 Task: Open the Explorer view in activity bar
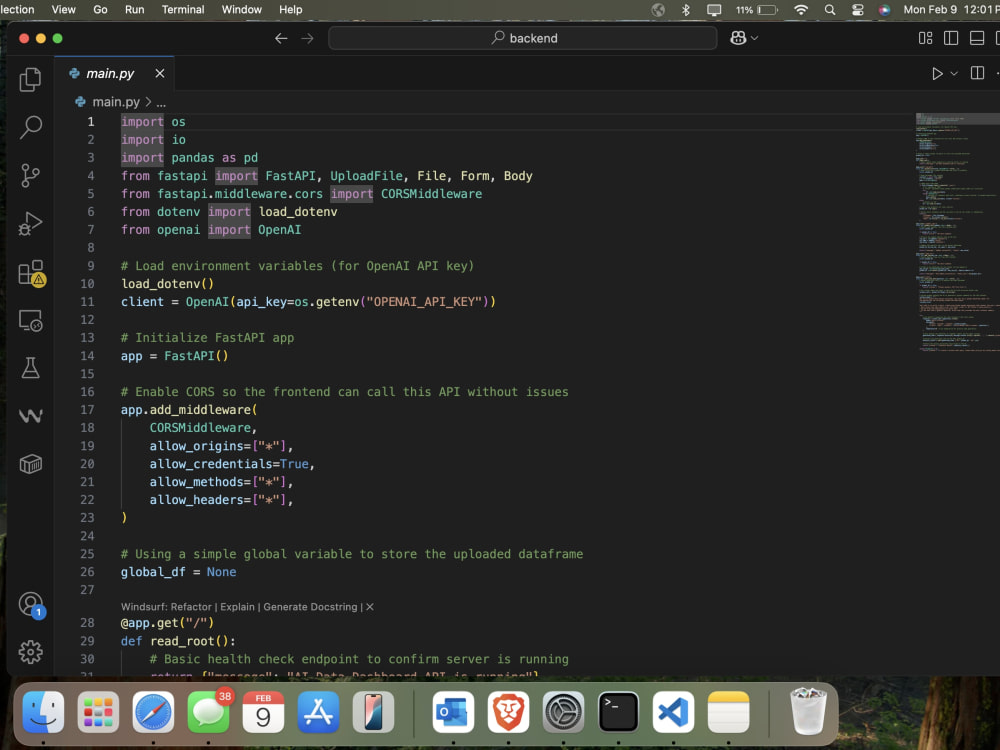click(30, 80)
